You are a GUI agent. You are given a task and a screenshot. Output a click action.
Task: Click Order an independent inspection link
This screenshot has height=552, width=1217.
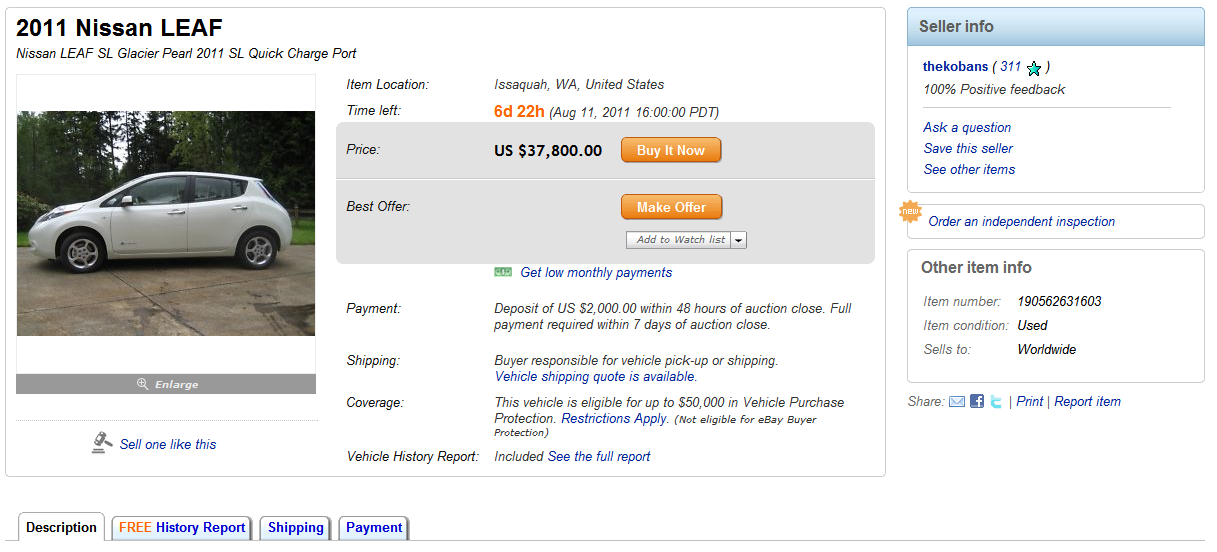tap(1021, 222)
